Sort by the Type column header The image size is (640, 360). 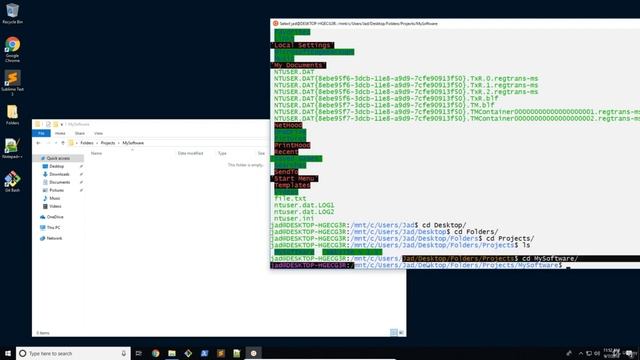222,153
